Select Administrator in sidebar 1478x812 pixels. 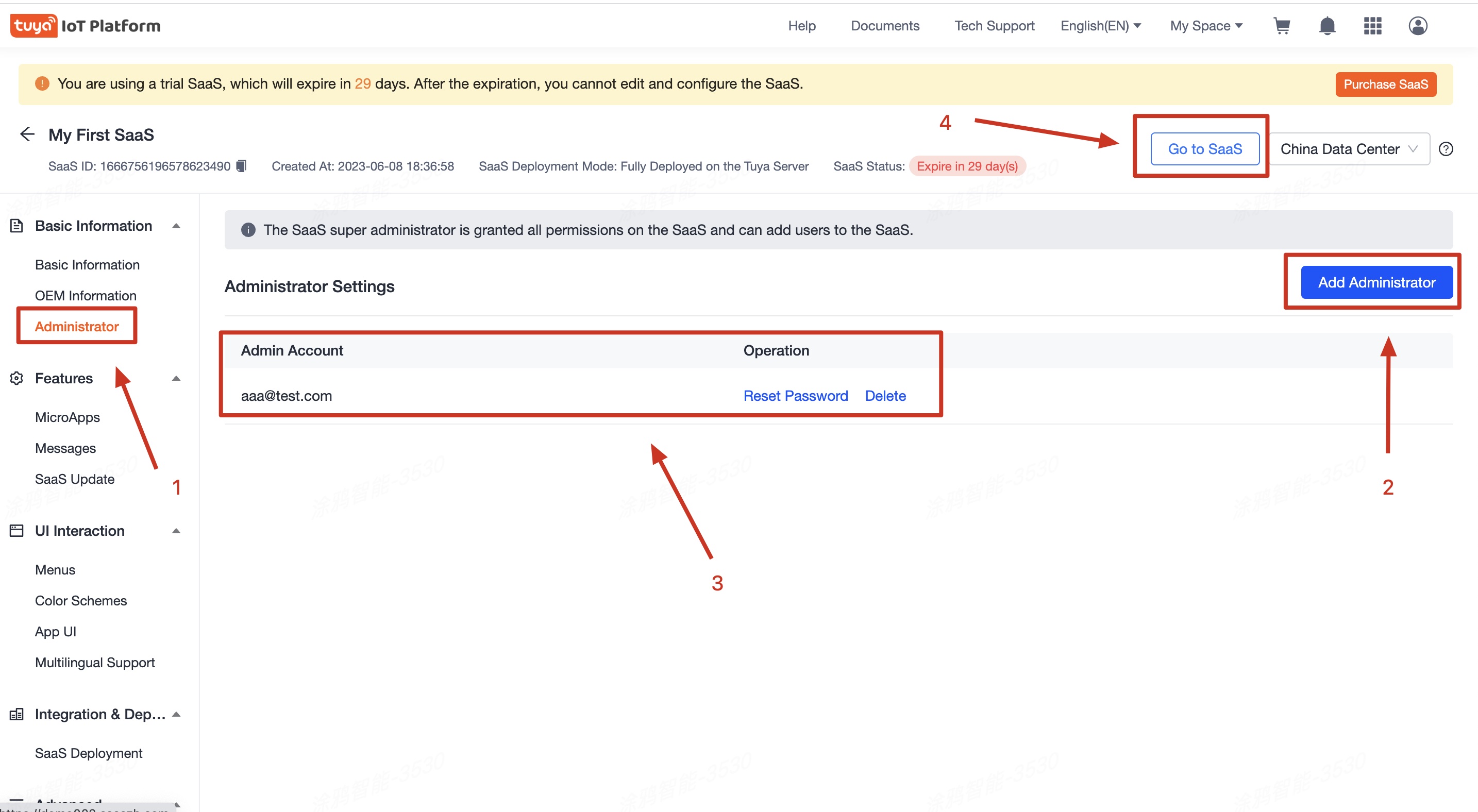tap(77, 327)
